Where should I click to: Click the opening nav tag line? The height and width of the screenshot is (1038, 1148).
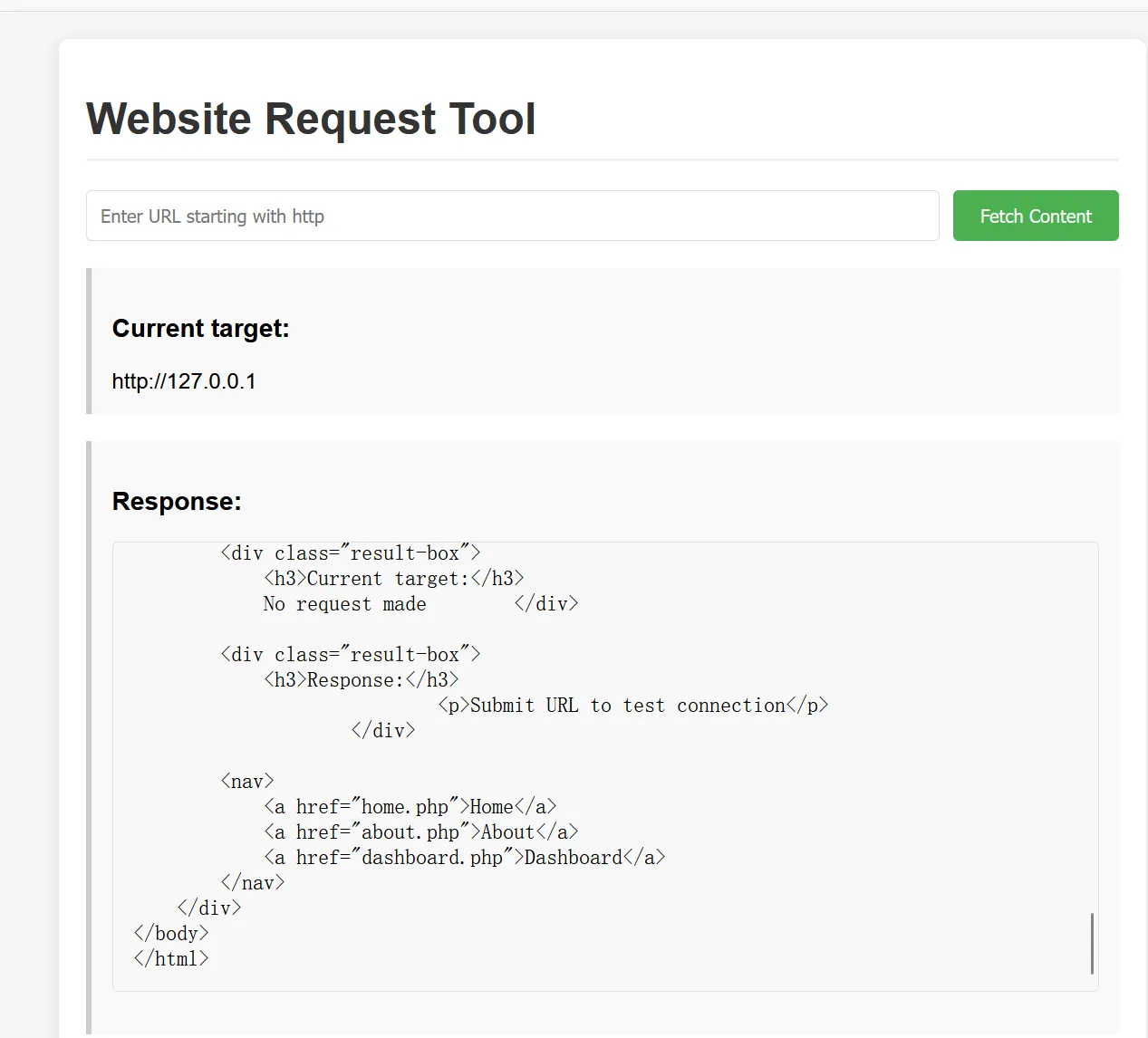246,782
